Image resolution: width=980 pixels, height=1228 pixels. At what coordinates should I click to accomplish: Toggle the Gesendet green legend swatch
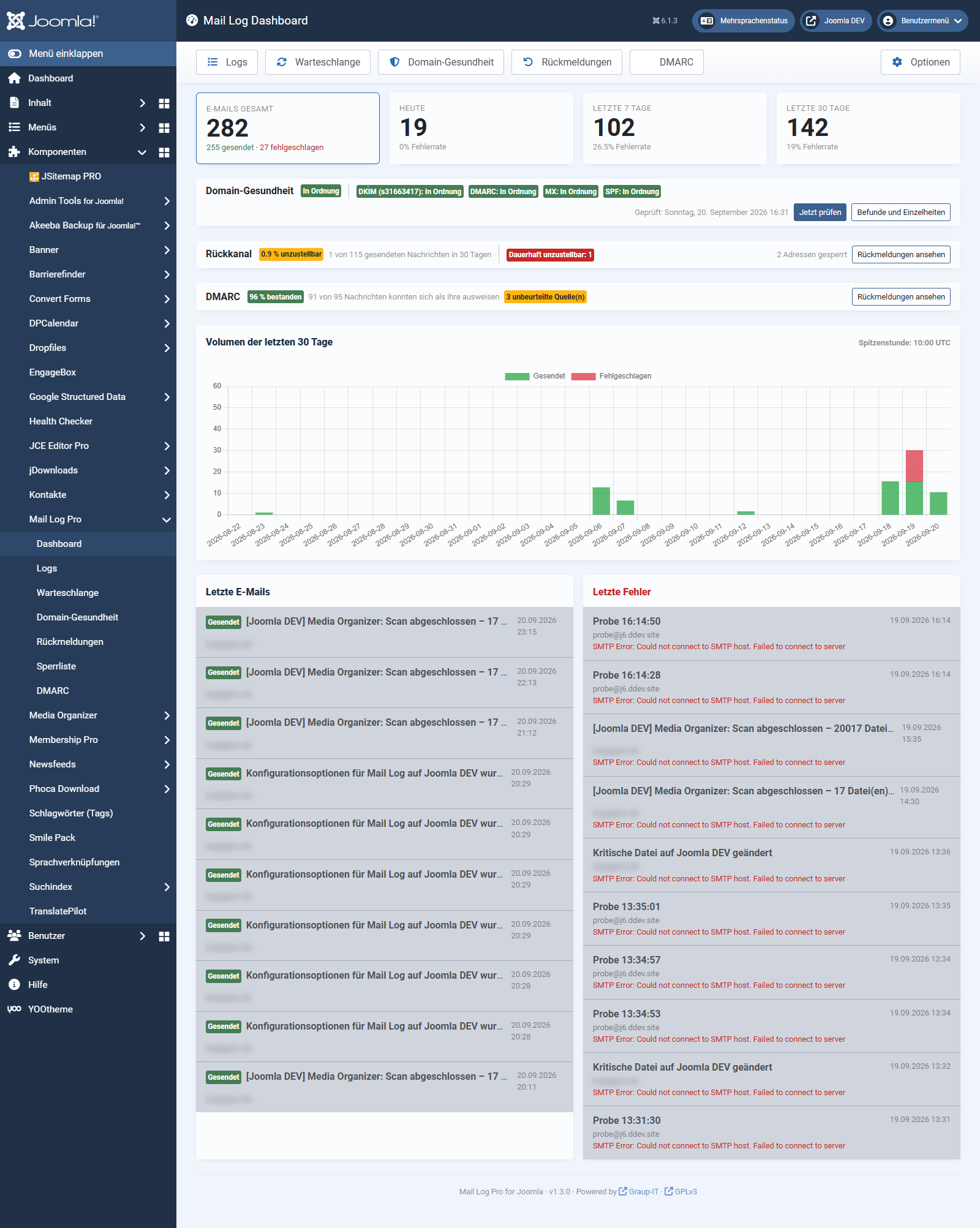click(517, 376)
